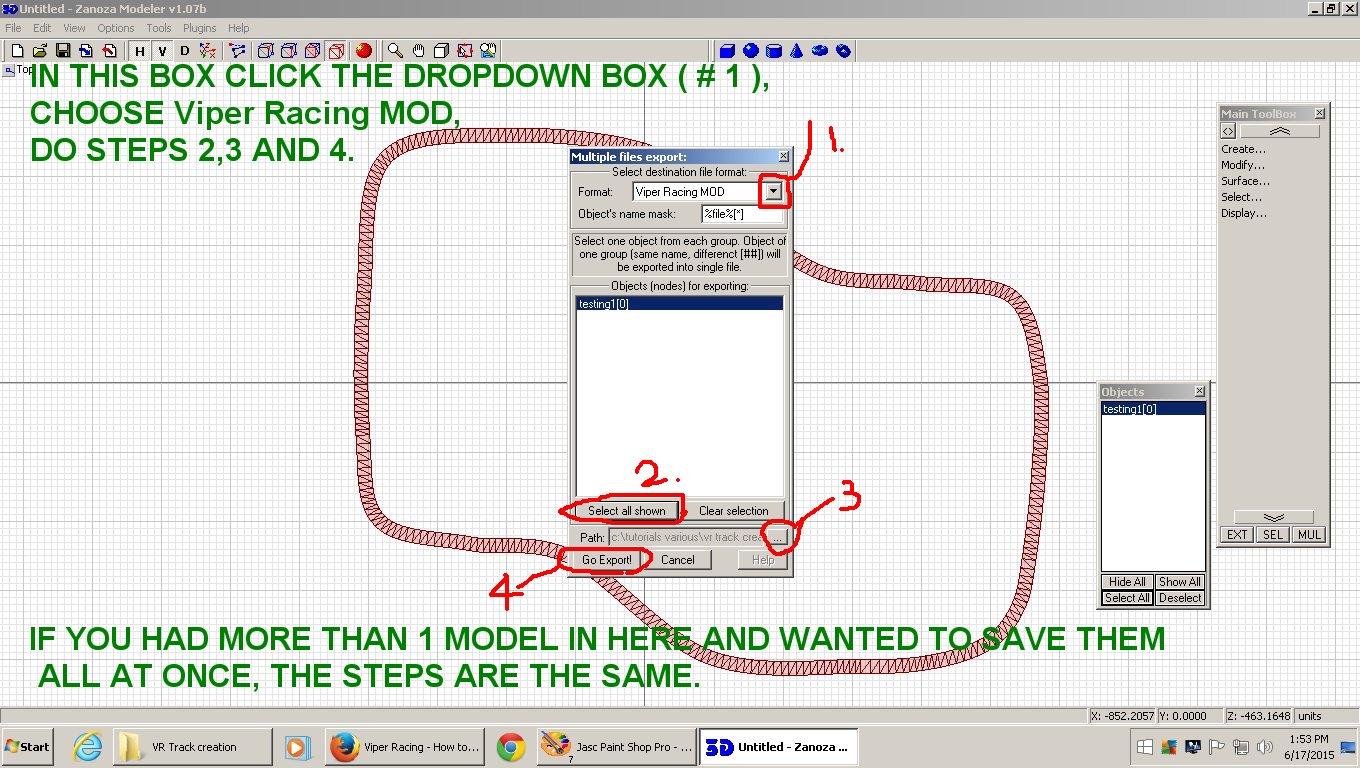Open the File menu
Viewport: 1360px width, 768px height.
click(x=13, y=28)
